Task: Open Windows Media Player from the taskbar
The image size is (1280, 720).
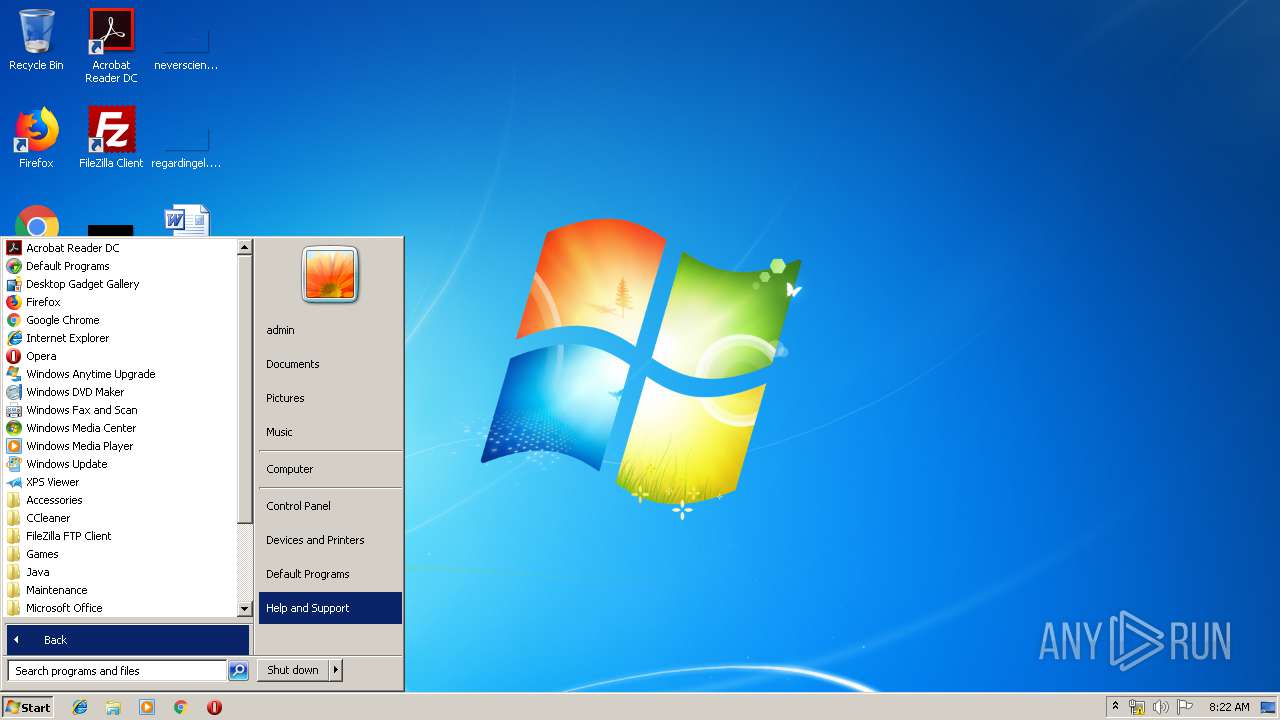Action: (147, 707)
